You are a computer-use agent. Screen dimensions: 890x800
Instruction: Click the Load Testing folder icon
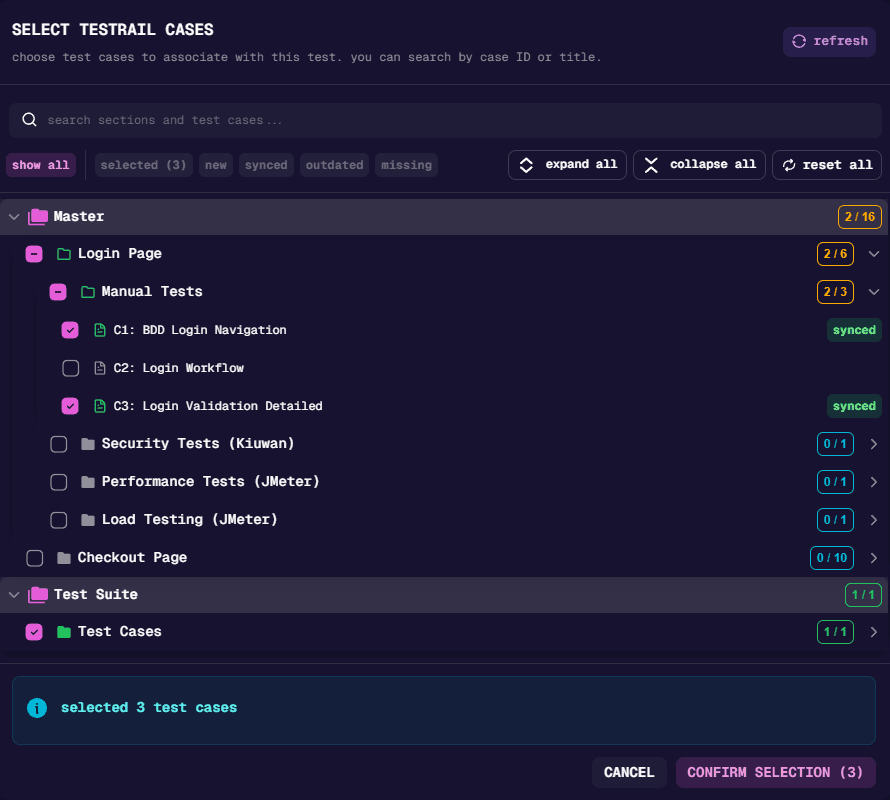(x=88, y=520)
